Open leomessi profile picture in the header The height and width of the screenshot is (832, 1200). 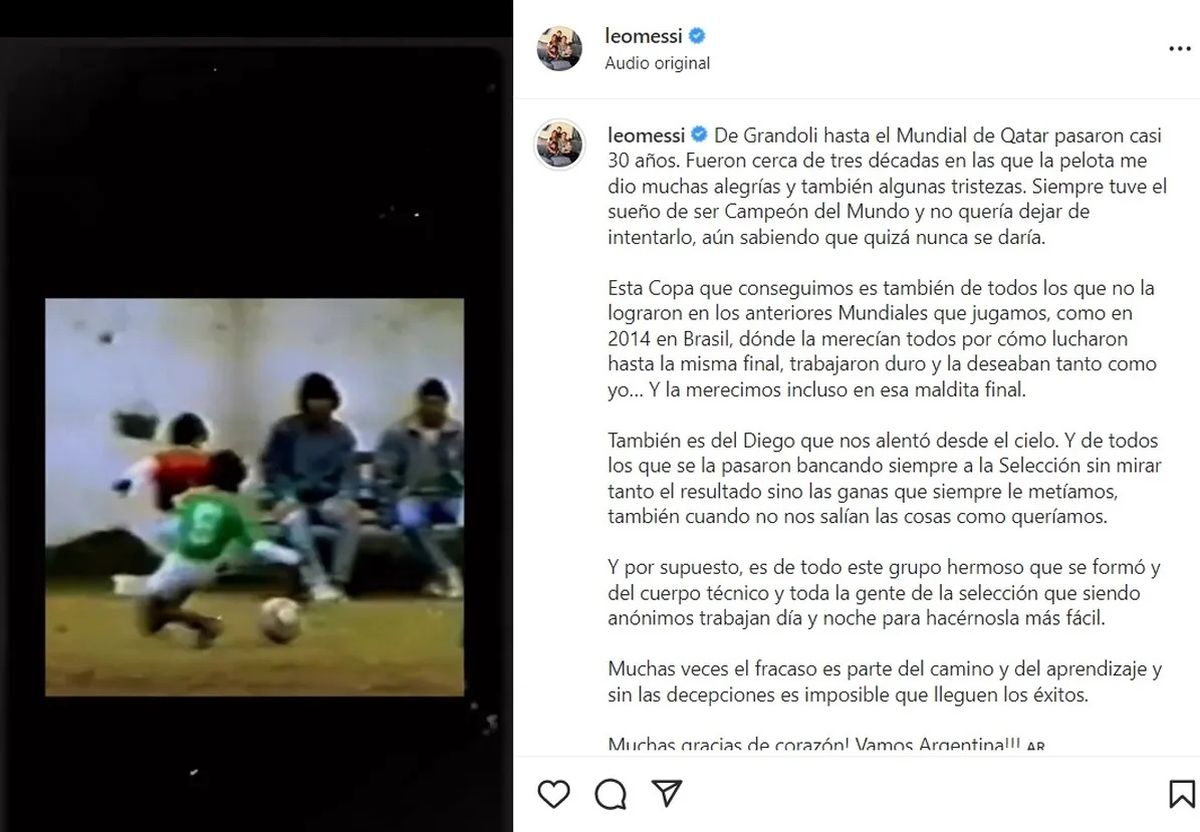[x=560, y=48]
